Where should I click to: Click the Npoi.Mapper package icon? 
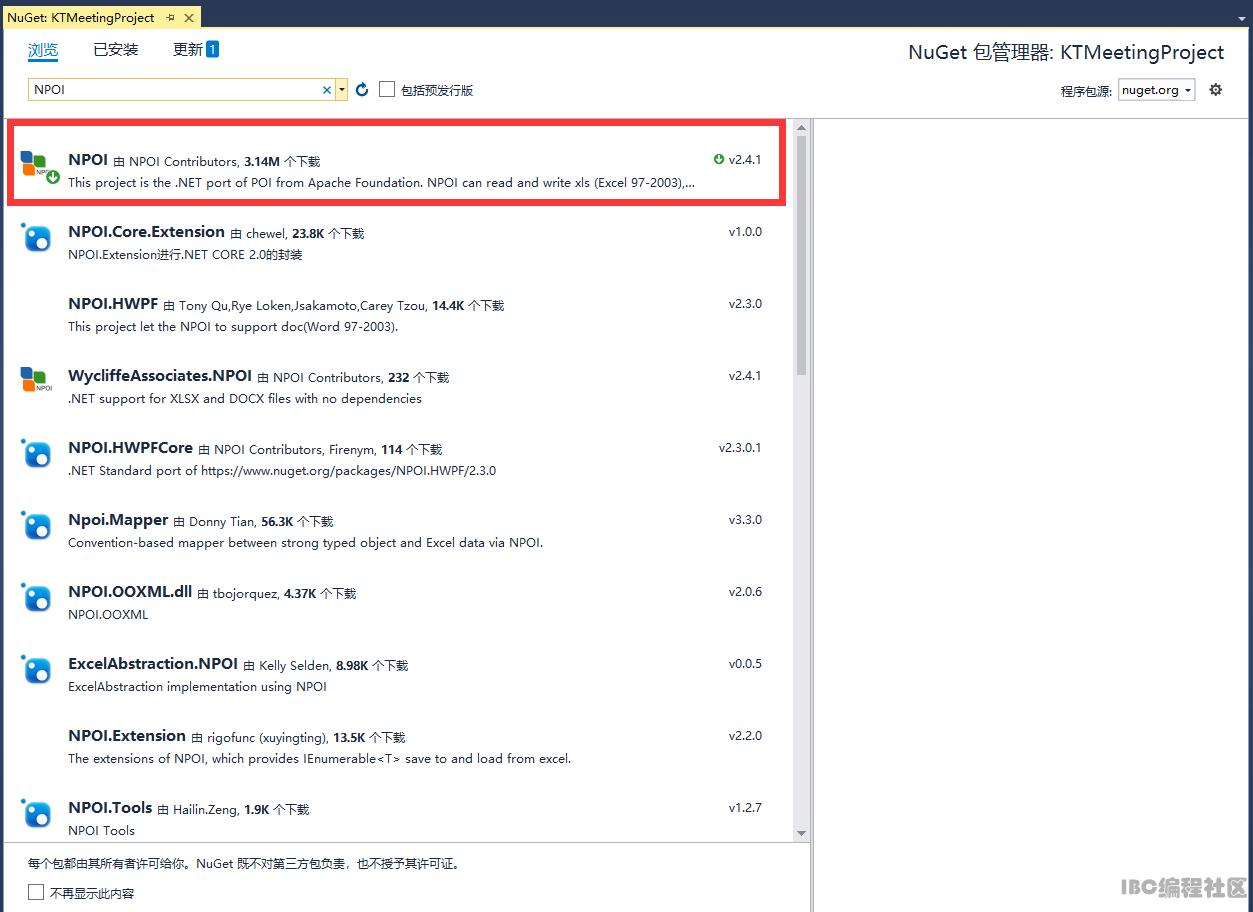(37, 526)
